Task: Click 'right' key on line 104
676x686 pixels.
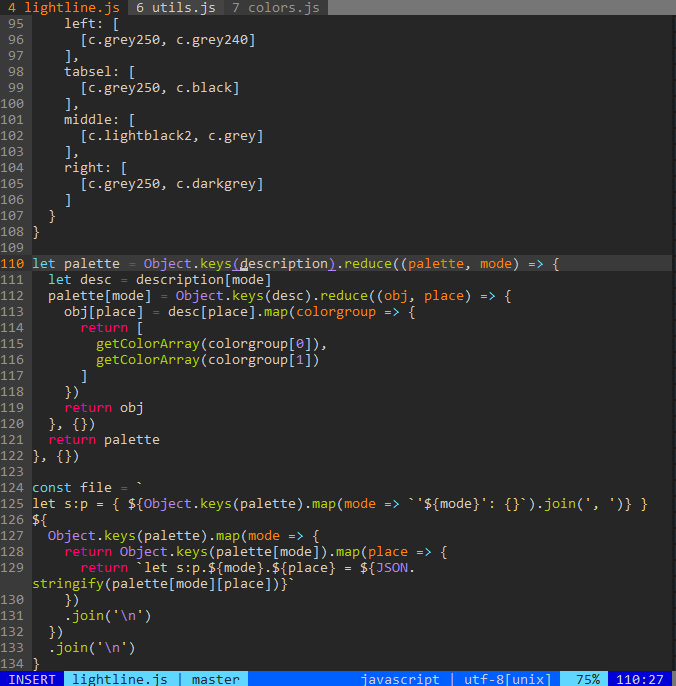Action: (84, 167)
